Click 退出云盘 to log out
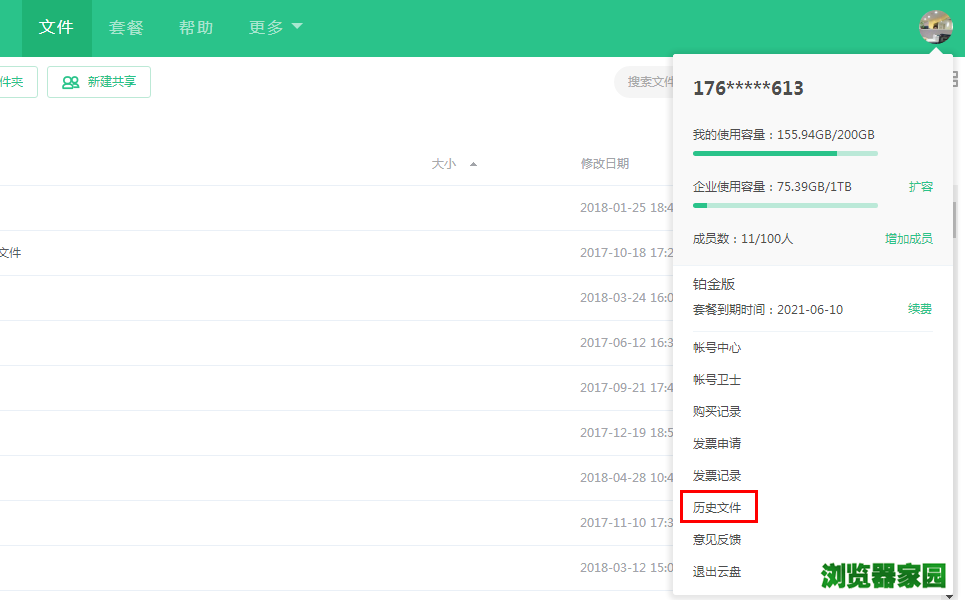 717,572
